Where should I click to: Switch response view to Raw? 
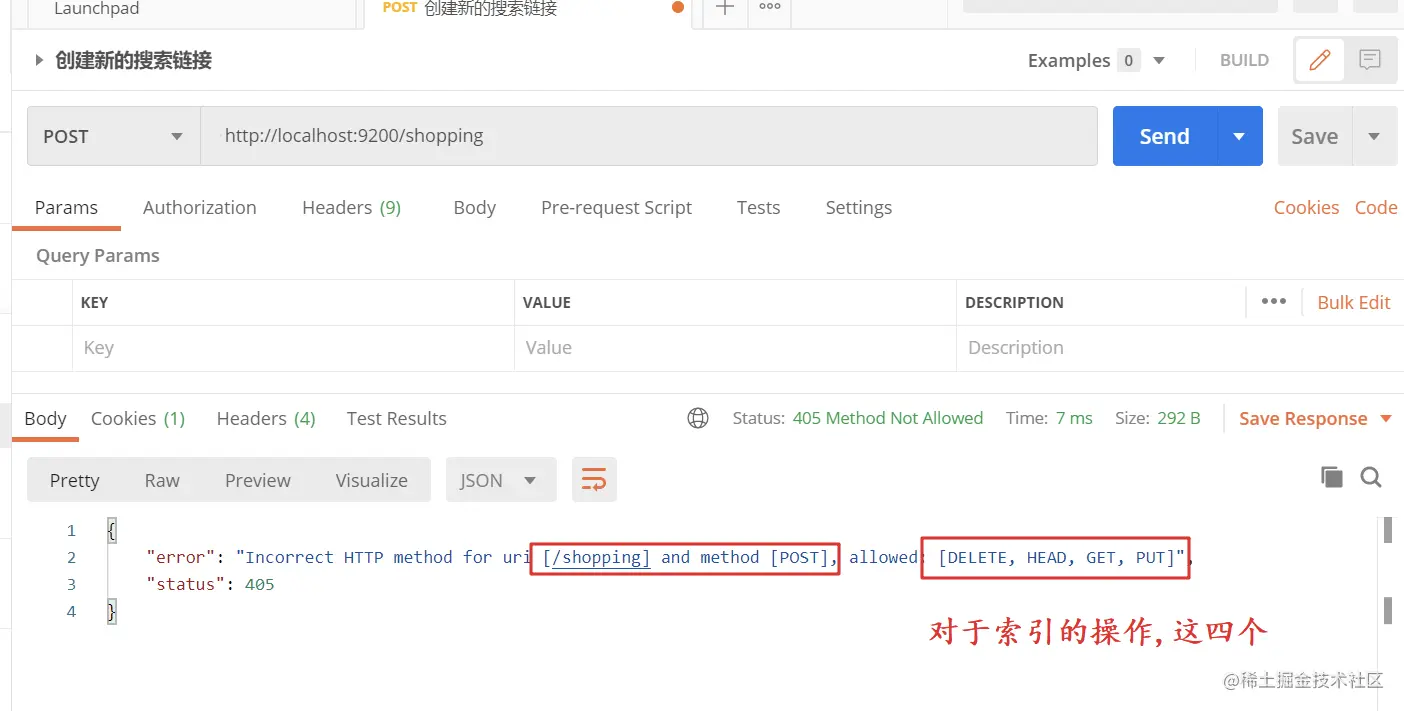pyautogui.click(x=162, y=480)
